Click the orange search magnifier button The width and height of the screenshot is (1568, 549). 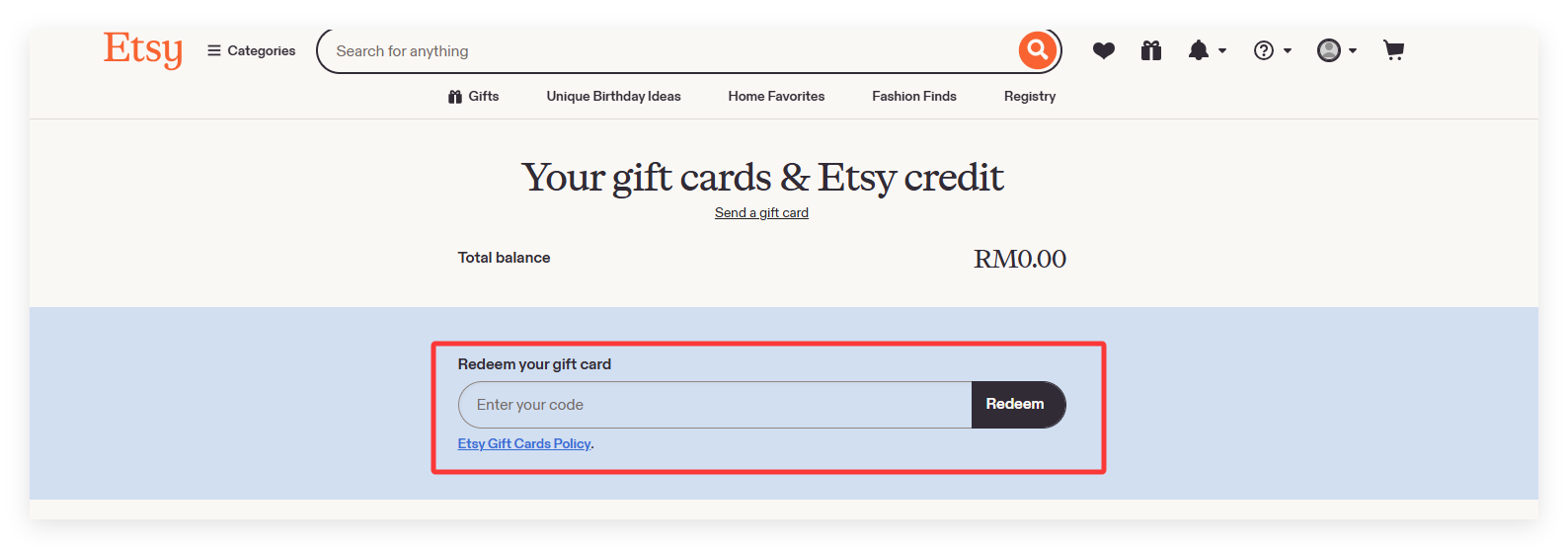(x=1037, y=49)
